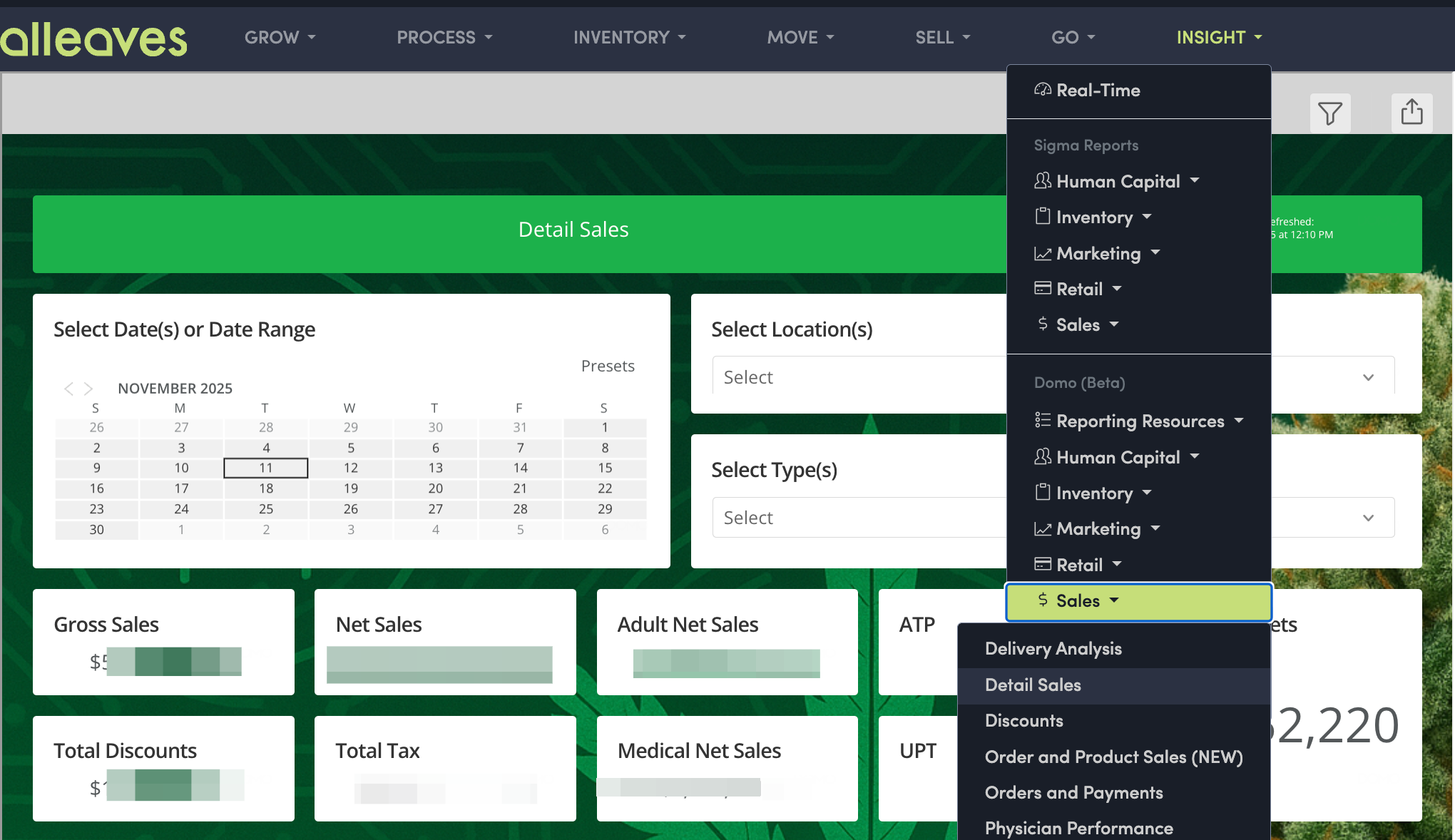Click the alleaves logo

(x=94, y=39)
